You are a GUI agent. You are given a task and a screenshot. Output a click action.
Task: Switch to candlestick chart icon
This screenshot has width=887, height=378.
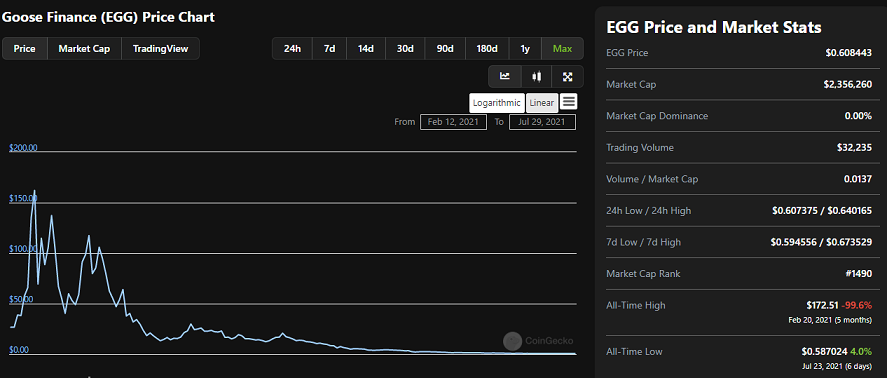tap(536, 76)
